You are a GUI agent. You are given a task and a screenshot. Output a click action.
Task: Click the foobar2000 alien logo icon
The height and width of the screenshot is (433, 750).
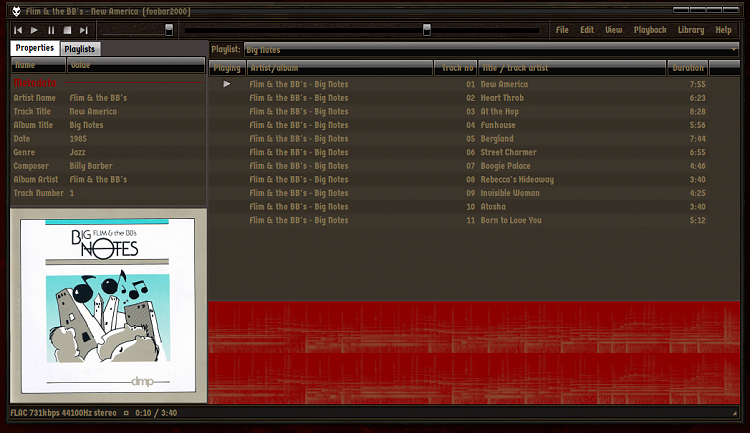(x=16, y=11)
